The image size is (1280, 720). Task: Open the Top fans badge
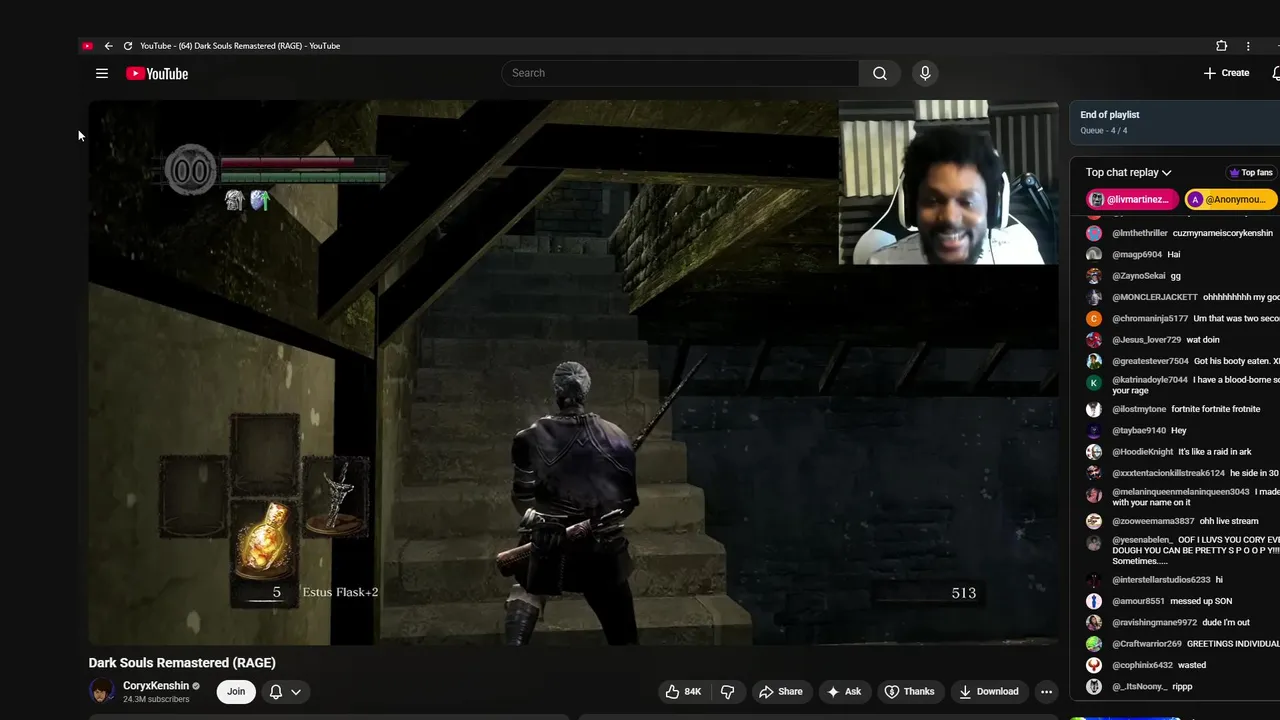[x=1251, y=172]
